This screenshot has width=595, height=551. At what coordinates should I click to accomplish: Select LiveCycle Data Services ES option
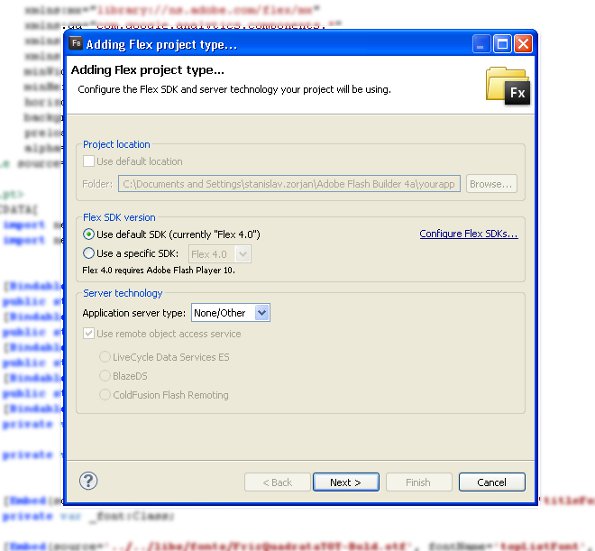105,357
